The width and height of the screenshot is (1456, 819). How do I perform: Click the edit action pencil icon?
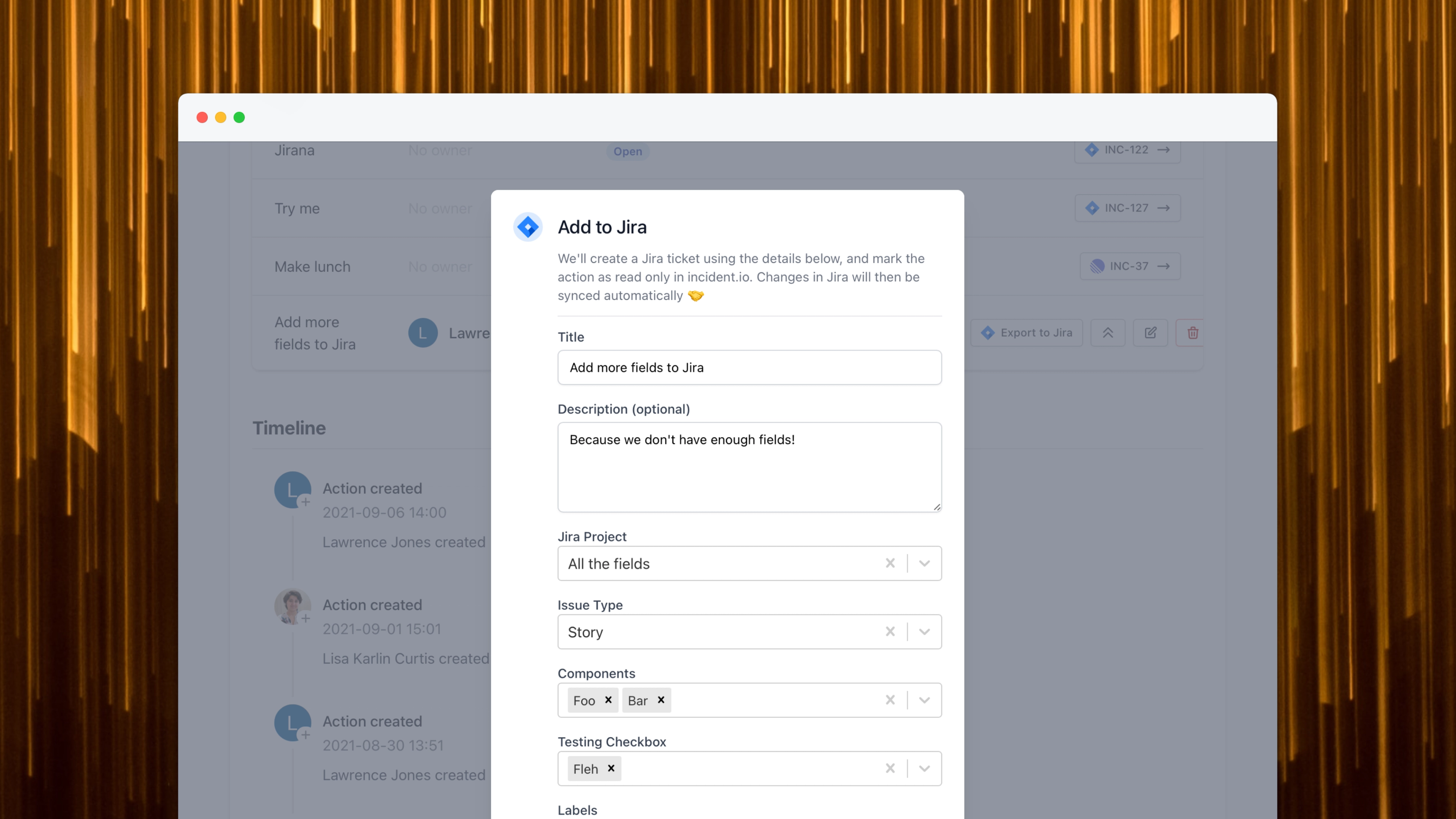[1150, 333]
